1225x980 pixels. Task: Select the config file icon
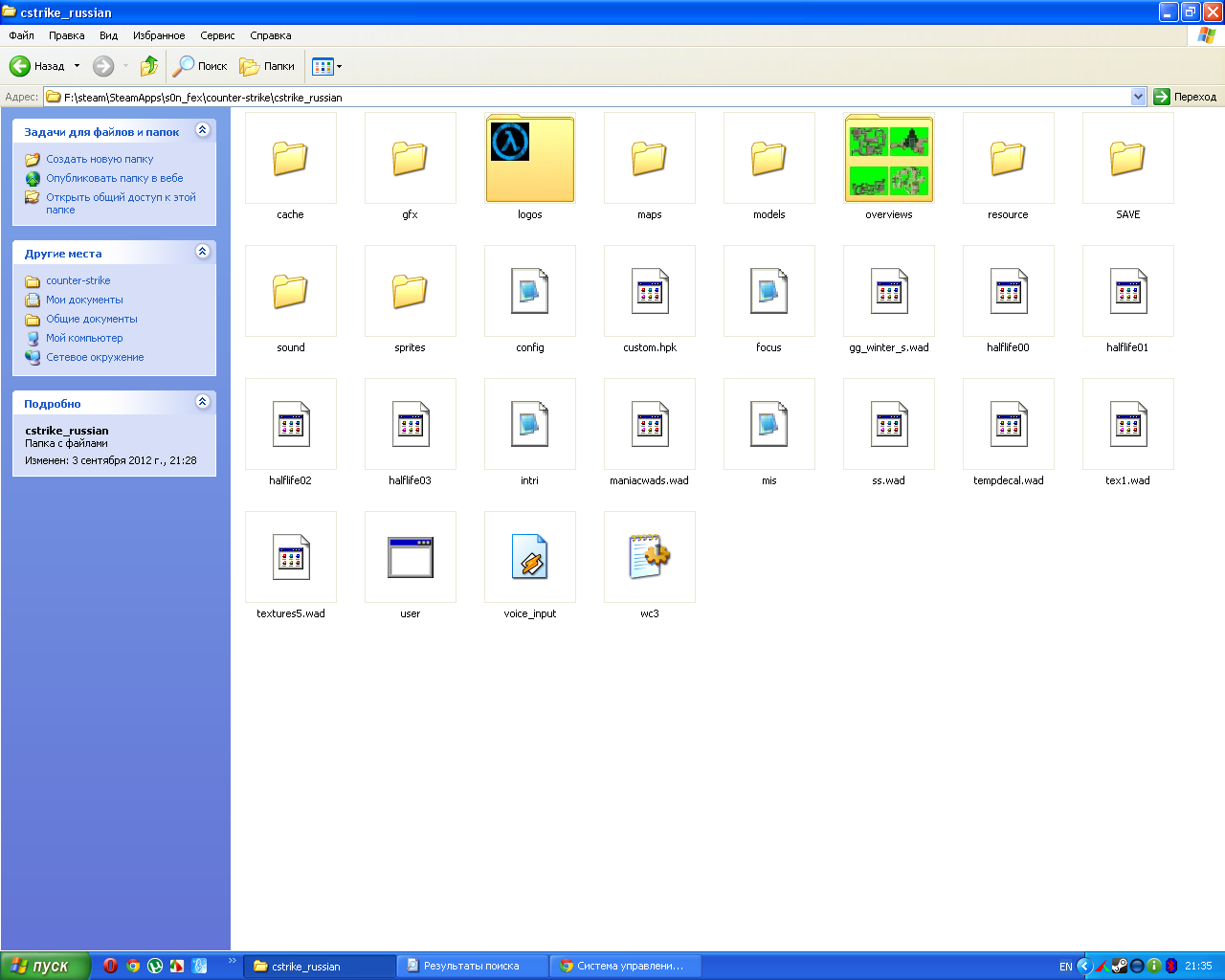coord(529,292)
